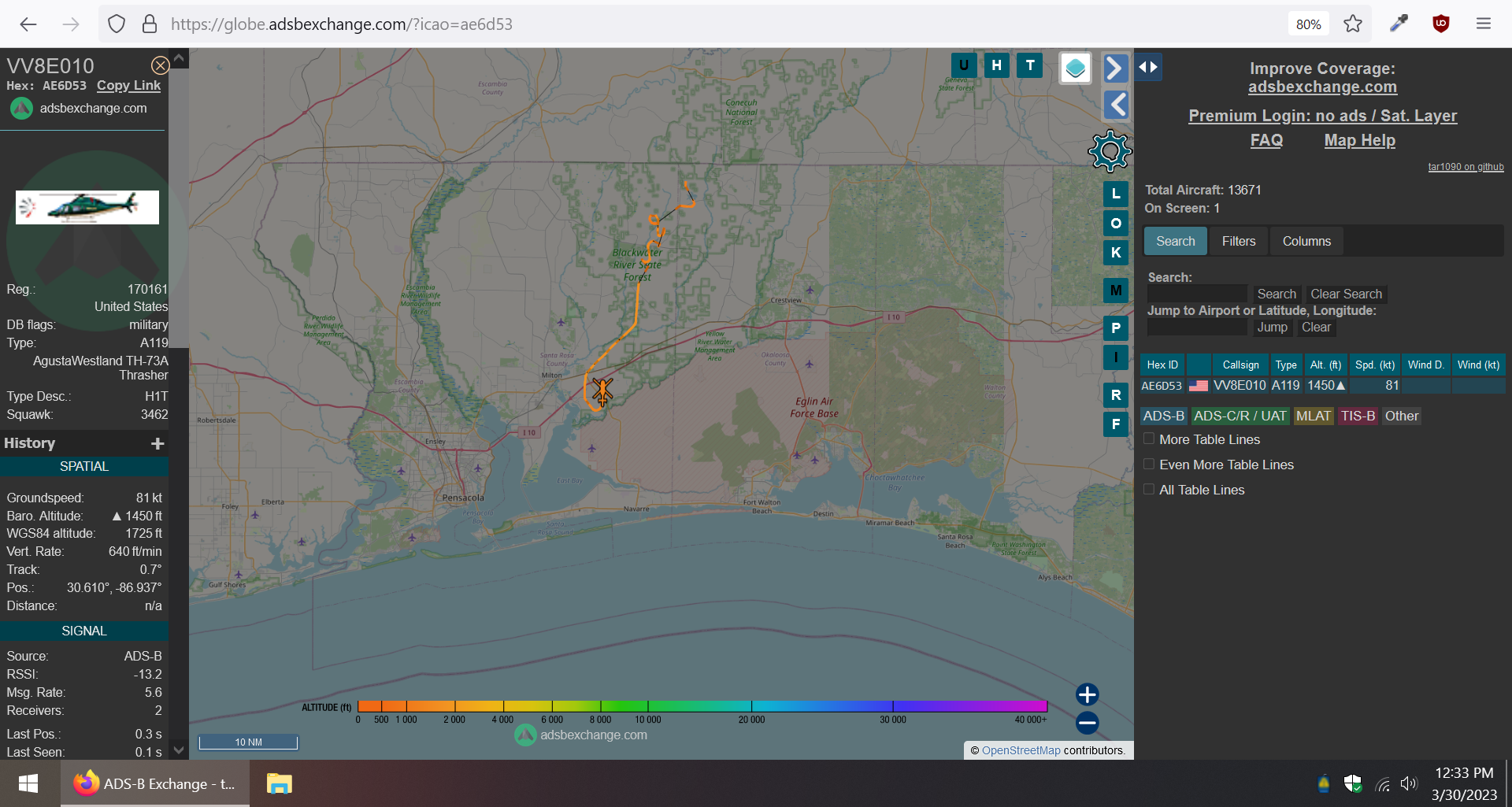Image resolution: width=1512 pixels, height=807 pixels.
Task: Click the helicopter marker on the map
Action: (602, 391)
